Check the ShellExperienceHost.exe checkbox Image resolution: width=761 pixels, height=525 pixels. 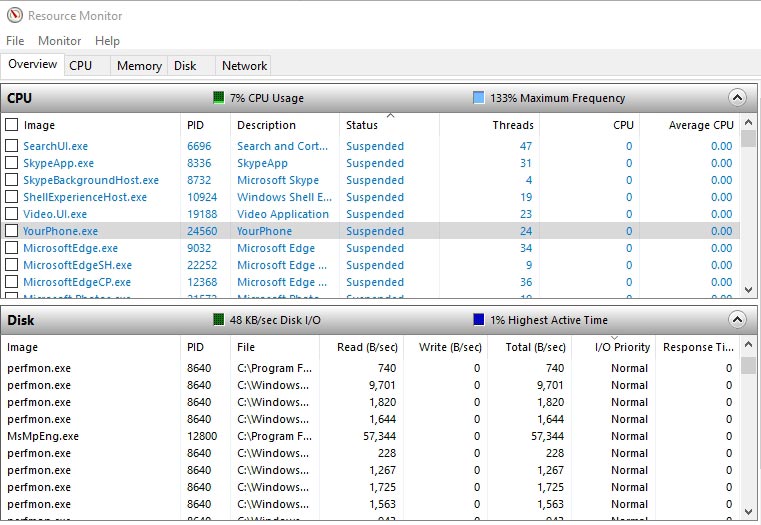(12, 197)
